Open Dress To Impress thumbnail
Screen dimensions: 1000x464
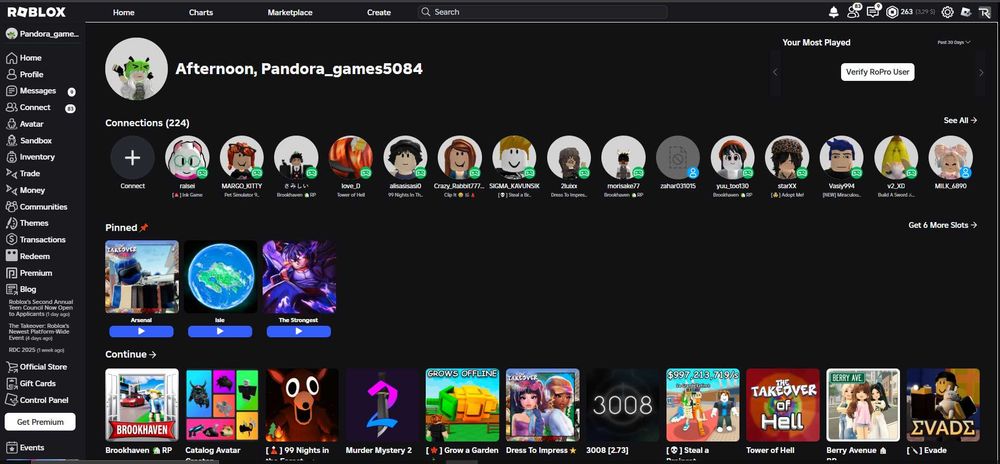click(x=542, y=405)
